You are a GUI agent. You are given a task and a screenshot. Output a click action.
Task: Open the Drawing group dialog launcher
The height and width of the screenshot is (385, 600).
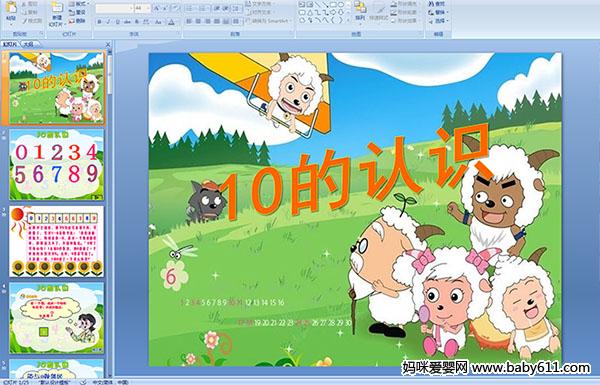[x=421, y=33]
